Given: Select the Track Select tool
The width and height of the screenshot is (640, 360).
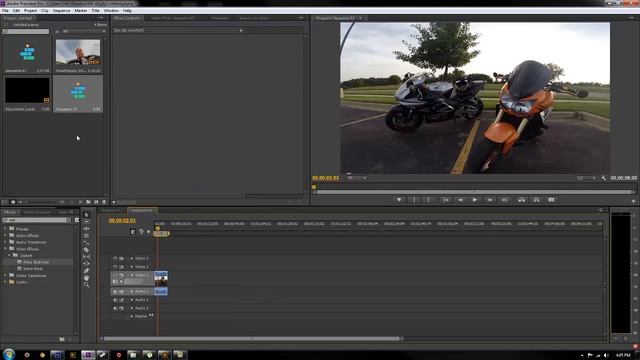Looking at the screenshot, I should tap(87, 222).
